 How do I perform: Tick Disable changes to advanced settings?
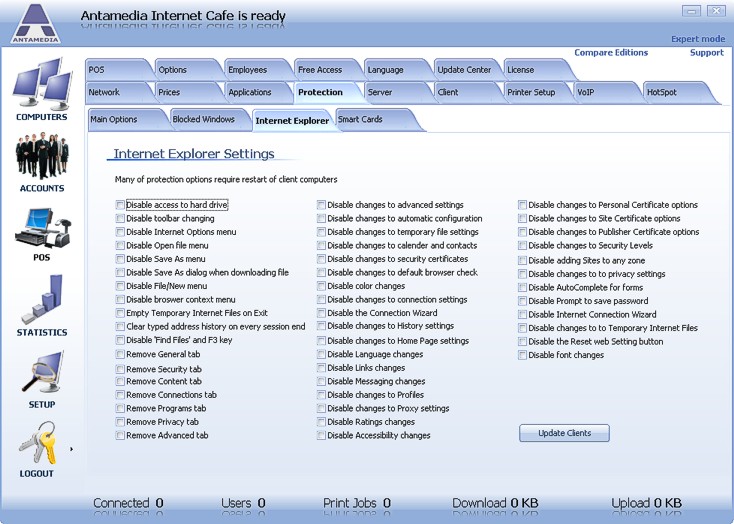[x=321, y=205]
